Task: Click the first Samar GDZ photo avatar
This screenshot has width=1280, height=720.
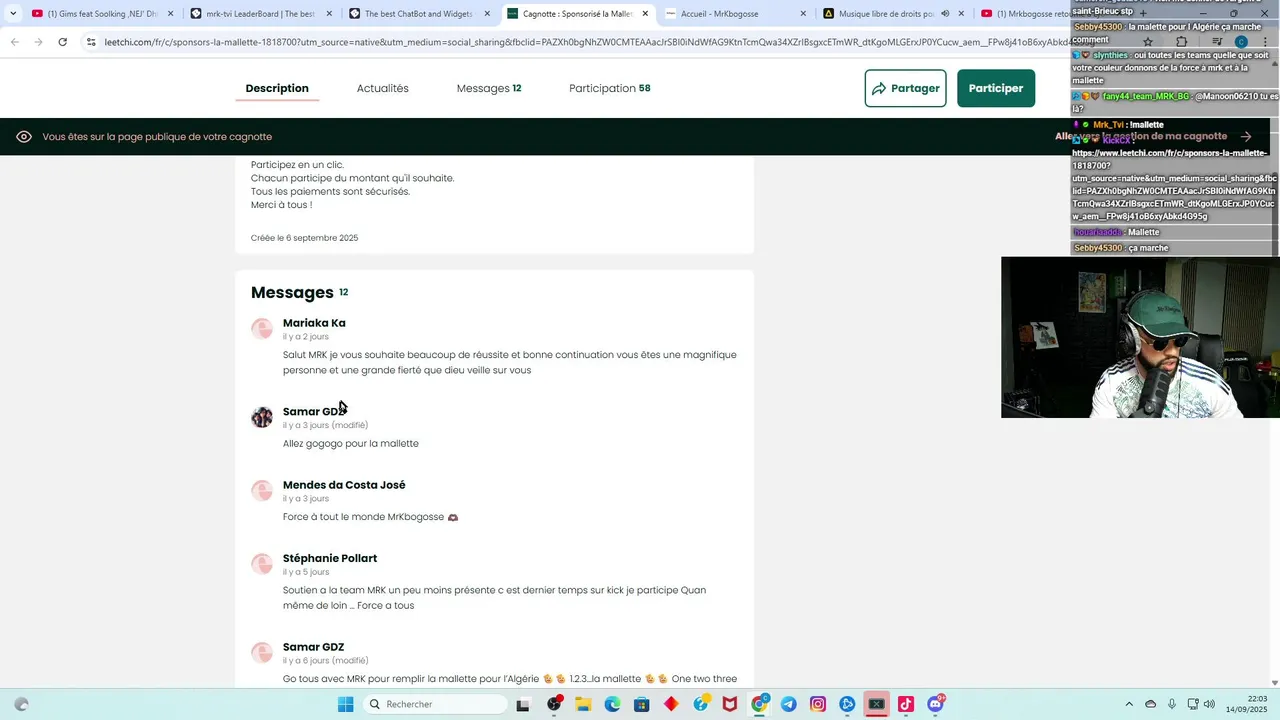Action: 262,417
